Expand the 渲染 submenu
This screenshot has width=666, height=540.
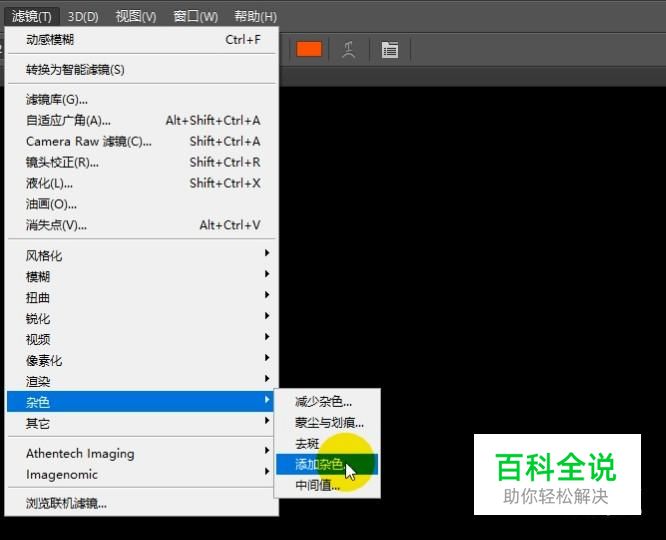pos(143,381)
